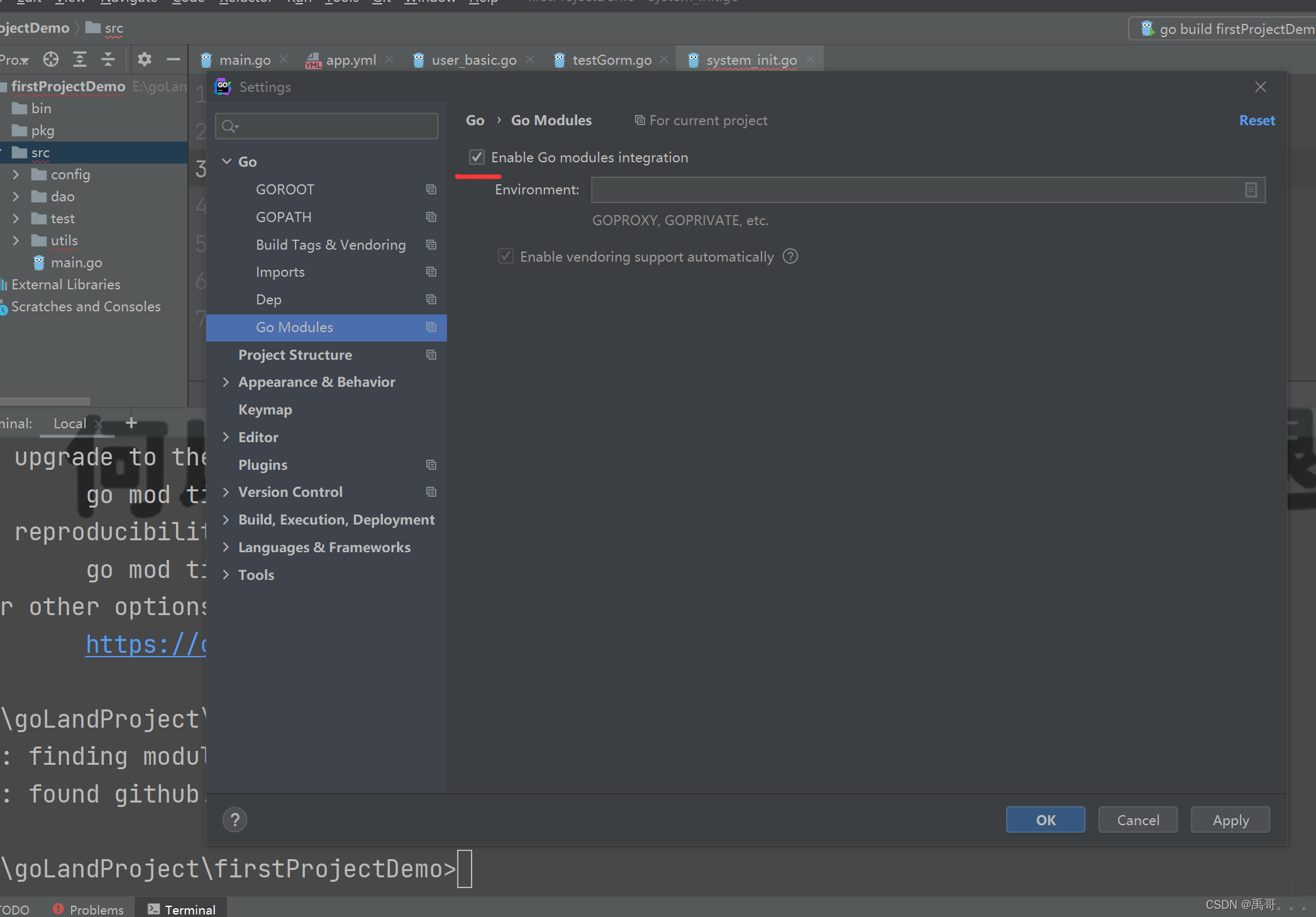Click the Go breadcrumb in settings header

pos(475,120)
